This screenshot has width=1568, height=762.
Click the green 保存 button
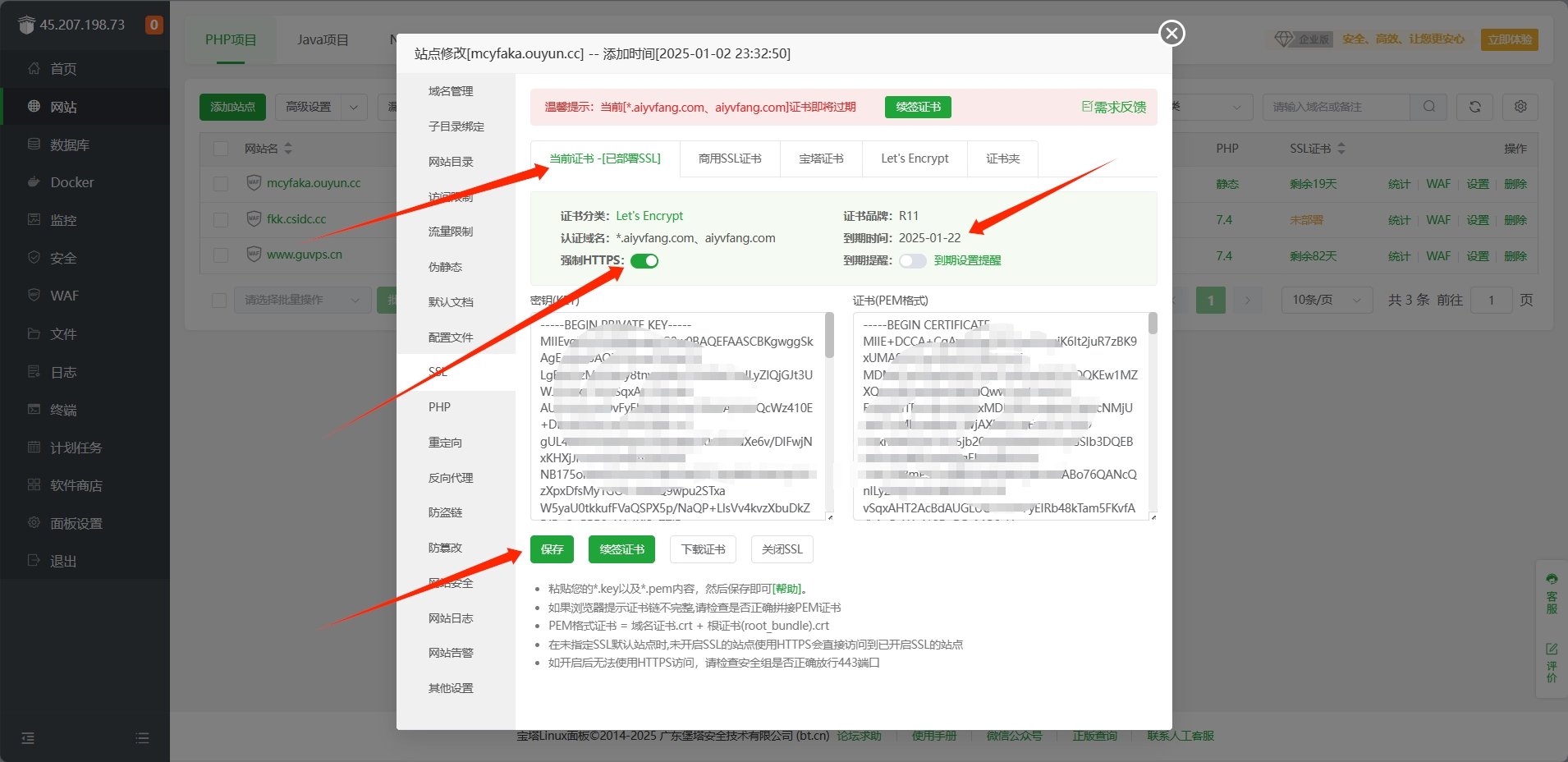tap(552, 549)
